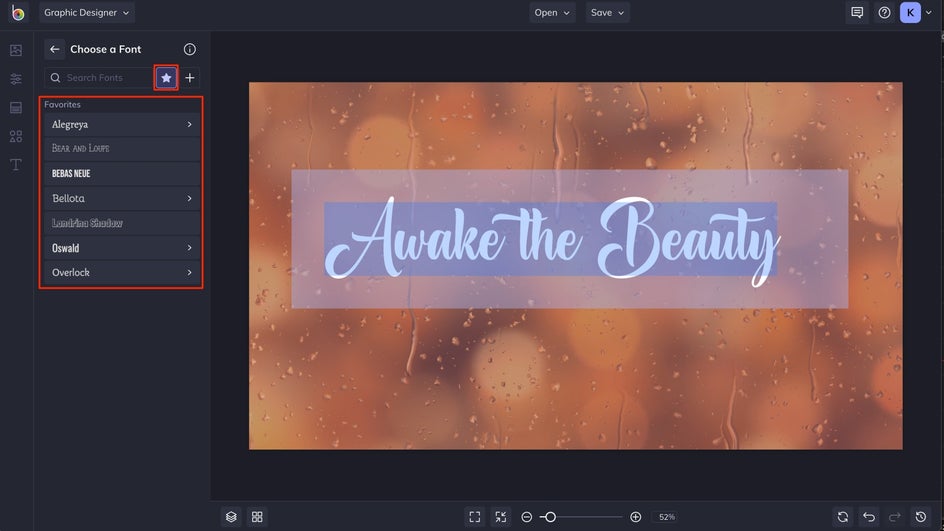Viewport: 944px width, 531px height.
Task: Click the fullscreen collapse icon
Action: tap(501, 517)
